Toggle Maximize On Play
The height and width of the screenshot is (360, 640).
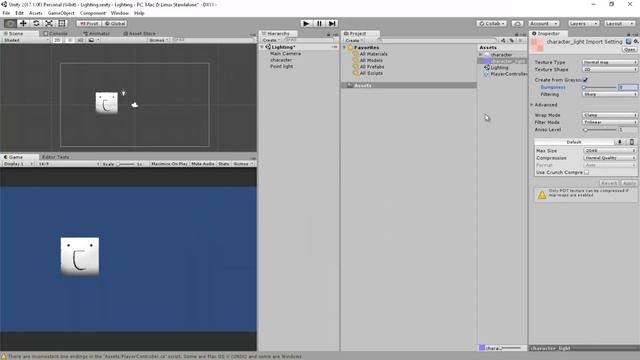coord(169,164)
